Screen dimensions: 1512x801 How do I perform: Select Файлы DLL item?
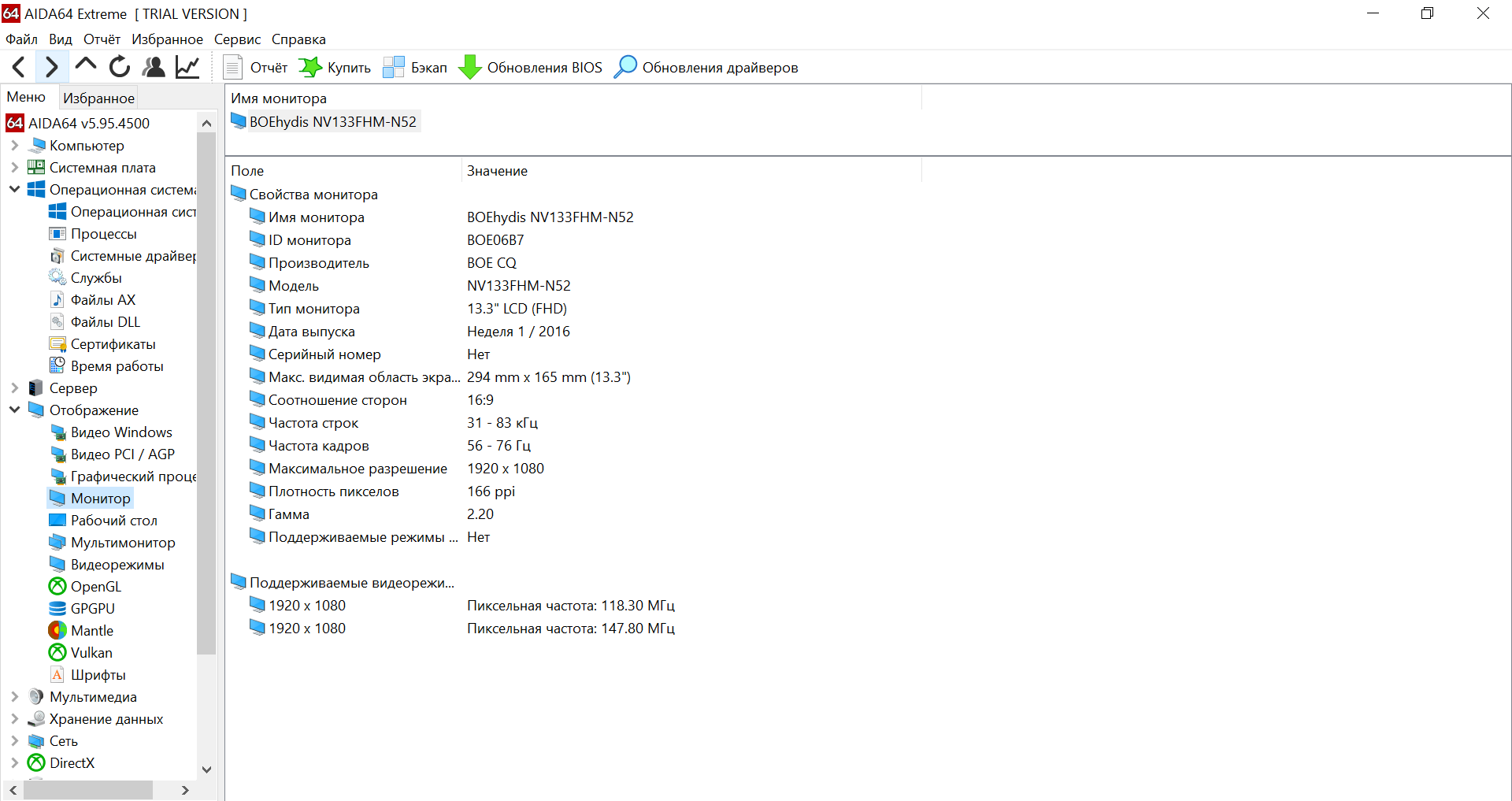(94, 321)
